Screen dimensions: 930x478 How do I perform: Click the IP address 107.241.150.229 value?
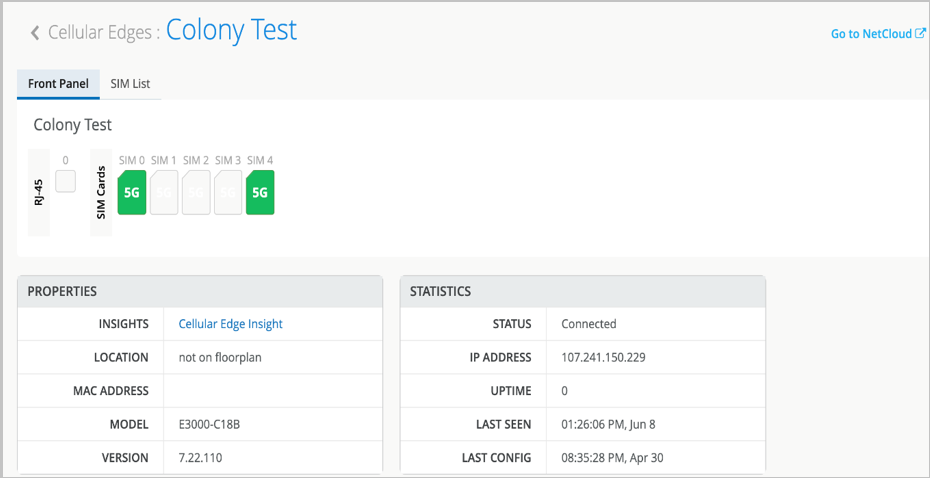(603, 357)
